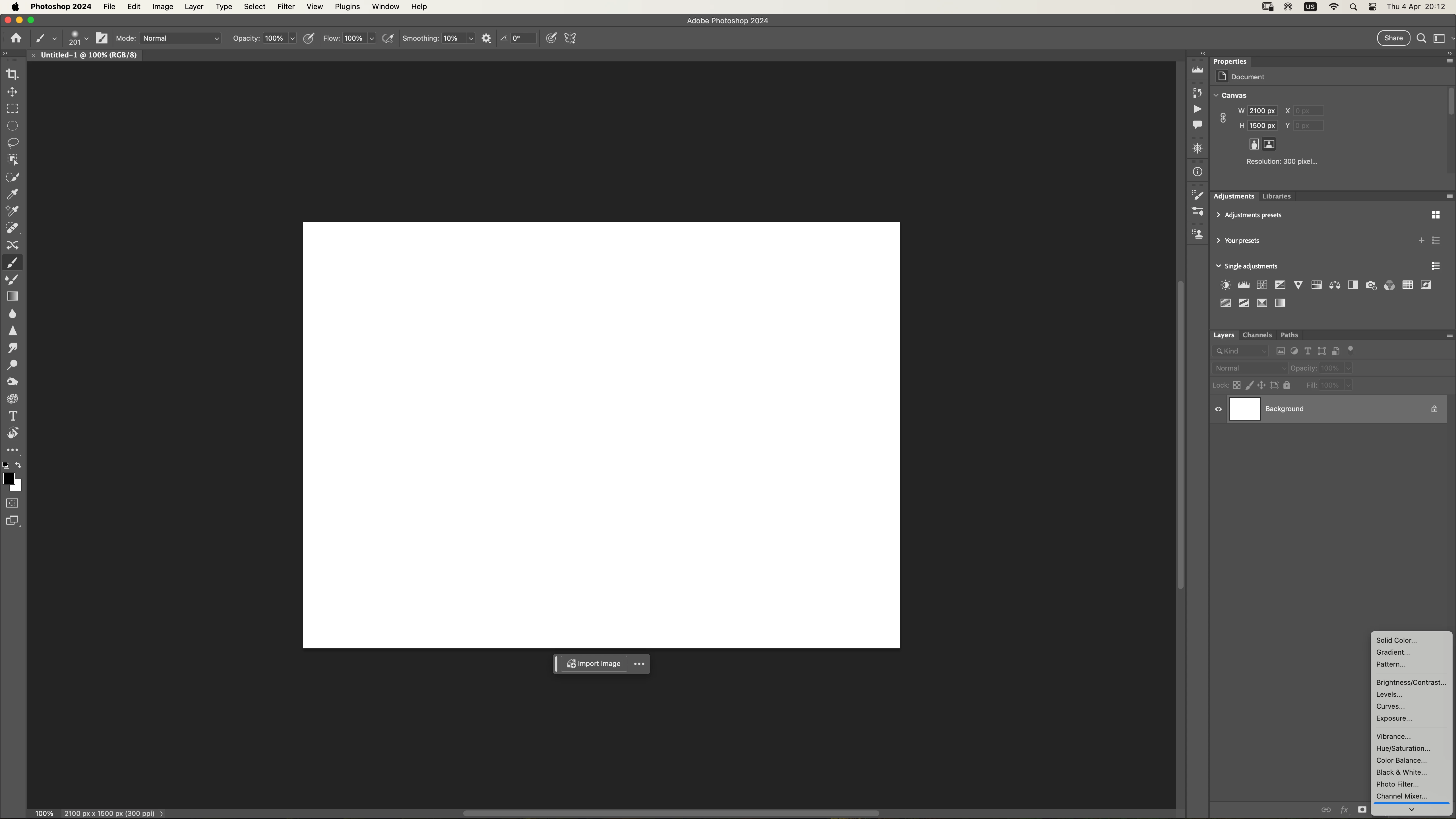
Task: Select the Move tool
Action: click(x=13, y=92)
